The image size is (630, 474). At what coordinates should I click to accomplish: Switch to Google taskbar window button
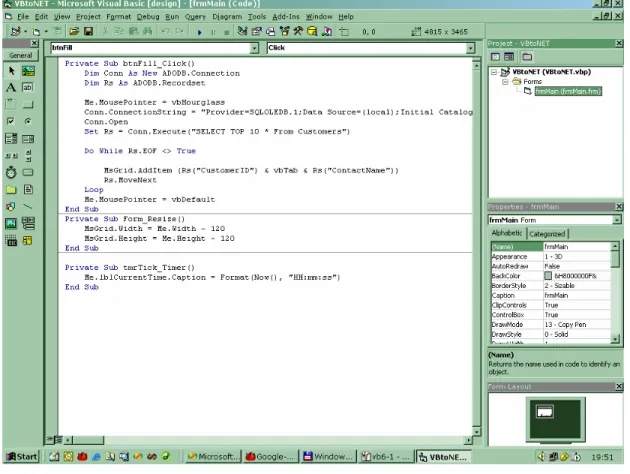(x=271, y=457)
